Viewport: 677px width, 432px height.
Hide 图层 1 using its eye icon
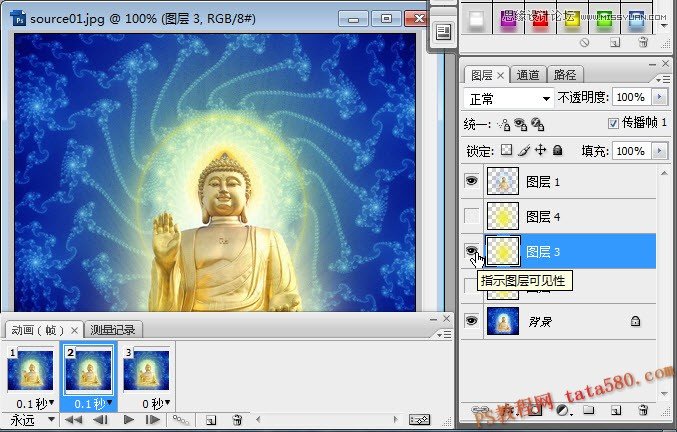(471, 180)
